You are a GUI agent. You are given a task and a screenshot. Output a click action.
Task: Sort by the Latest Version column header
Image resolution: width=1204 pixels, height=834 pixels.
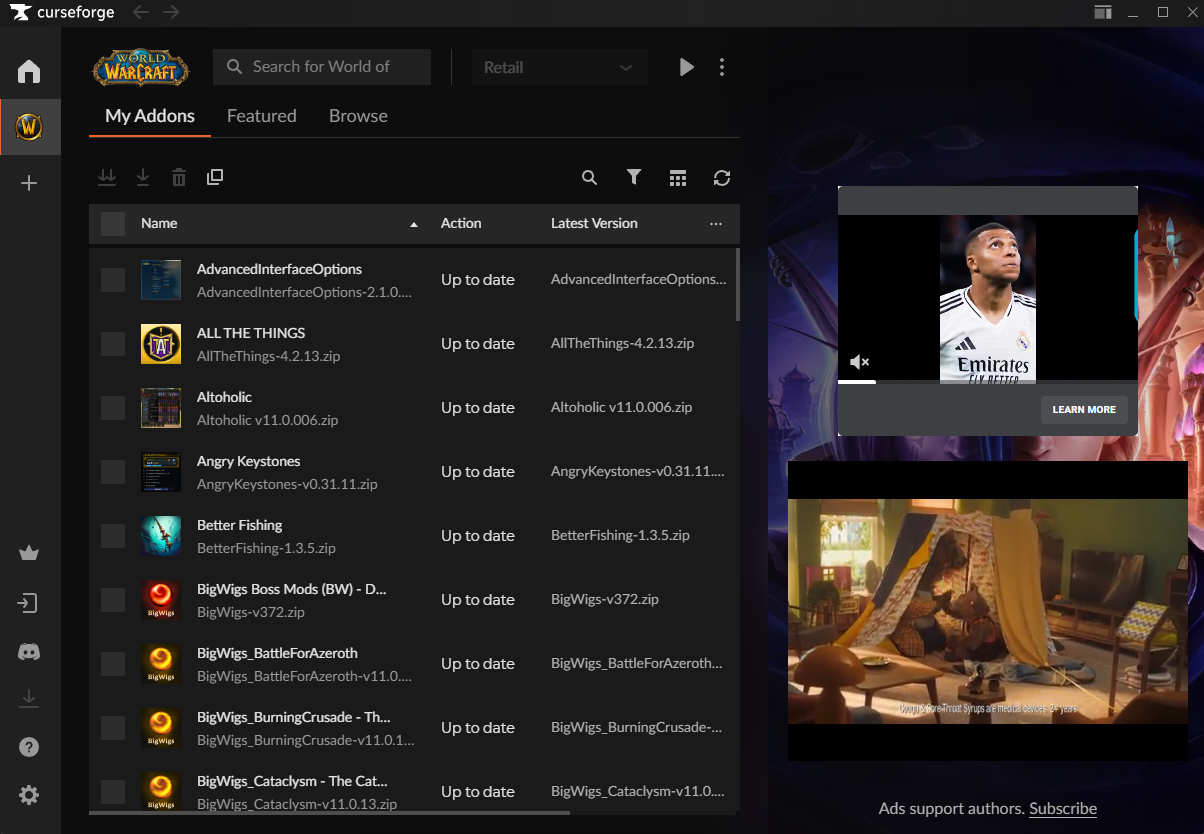click(594, 223)
